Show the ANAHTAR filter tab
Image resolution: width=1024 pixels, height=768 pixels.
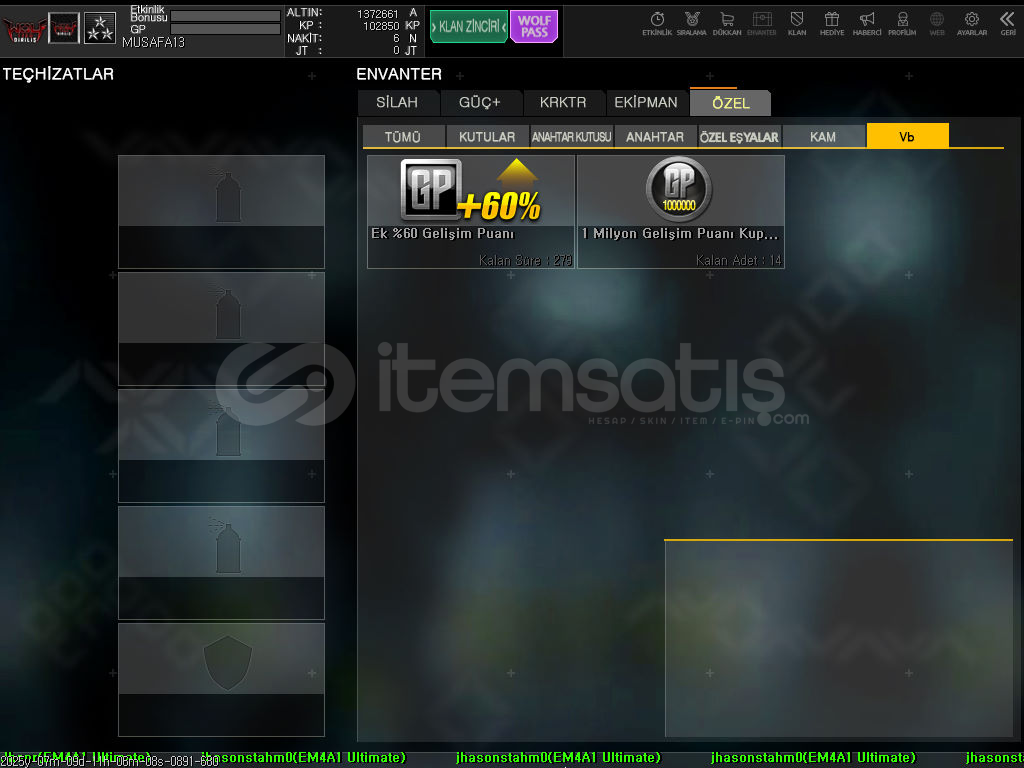pyautogui.click(x=655, y=136)
